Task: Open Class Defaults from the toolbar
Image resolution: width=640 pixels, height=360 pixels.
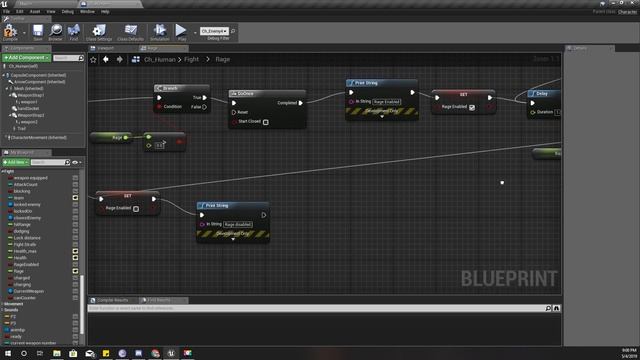Action: [x=131, y=31]
